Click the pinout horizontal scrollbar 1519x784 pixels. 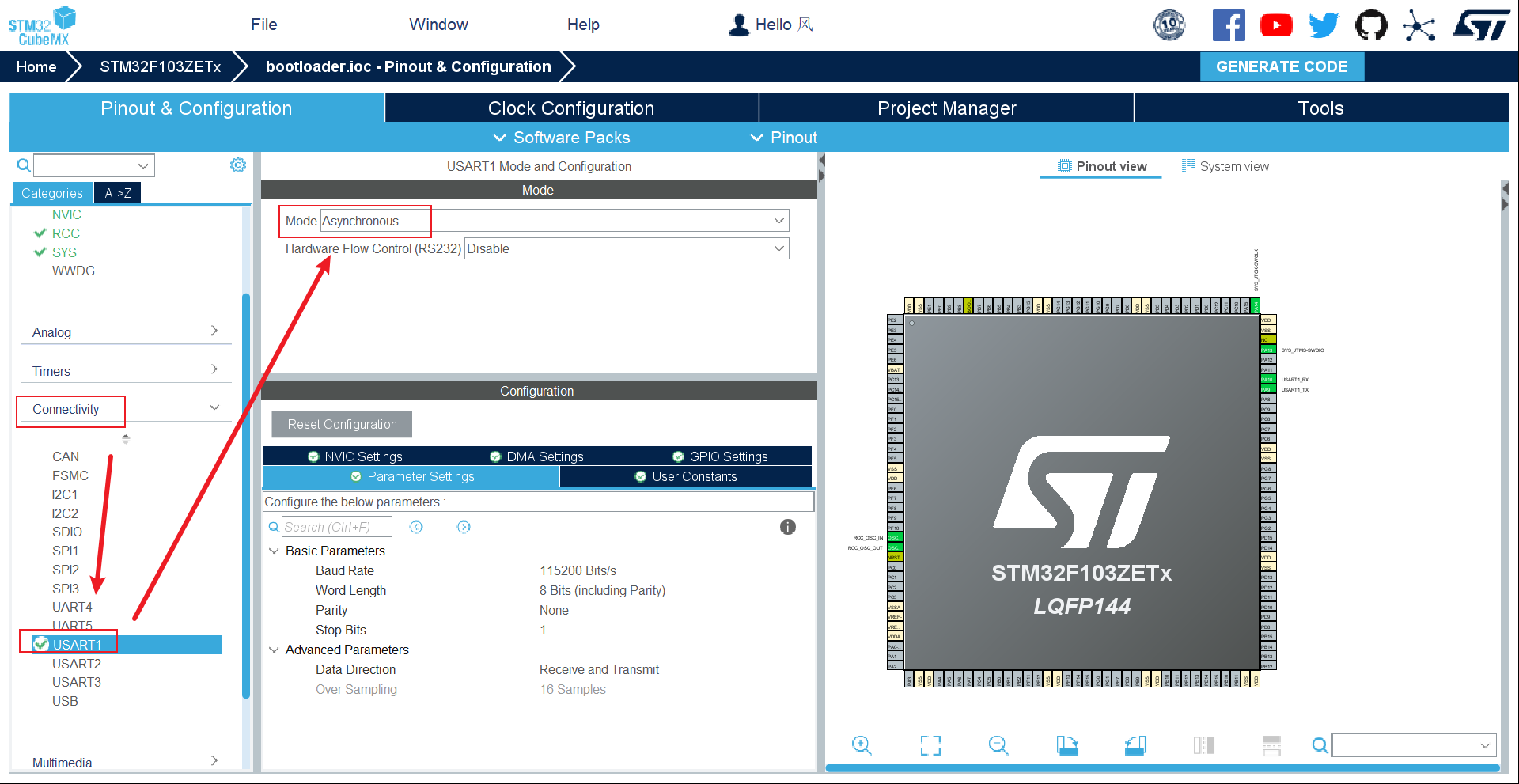1162,768
